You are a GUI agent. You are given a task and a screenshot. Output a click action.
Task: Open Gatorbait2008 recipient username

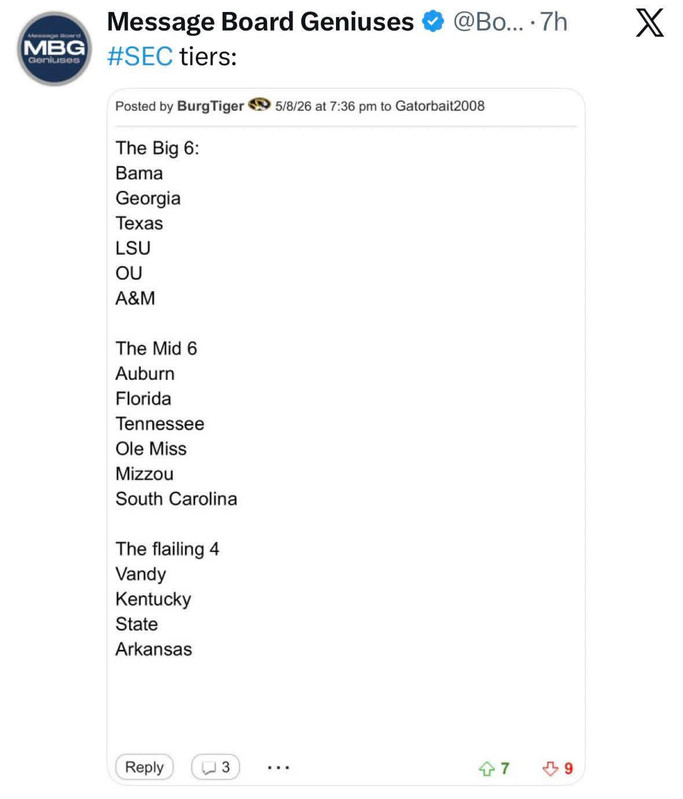[x=440, y=106]
